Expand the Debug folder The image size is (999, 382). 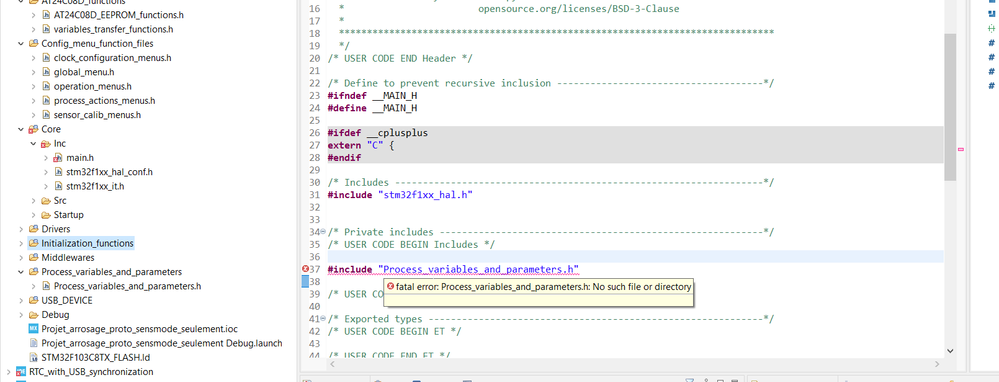coord(21,315)
